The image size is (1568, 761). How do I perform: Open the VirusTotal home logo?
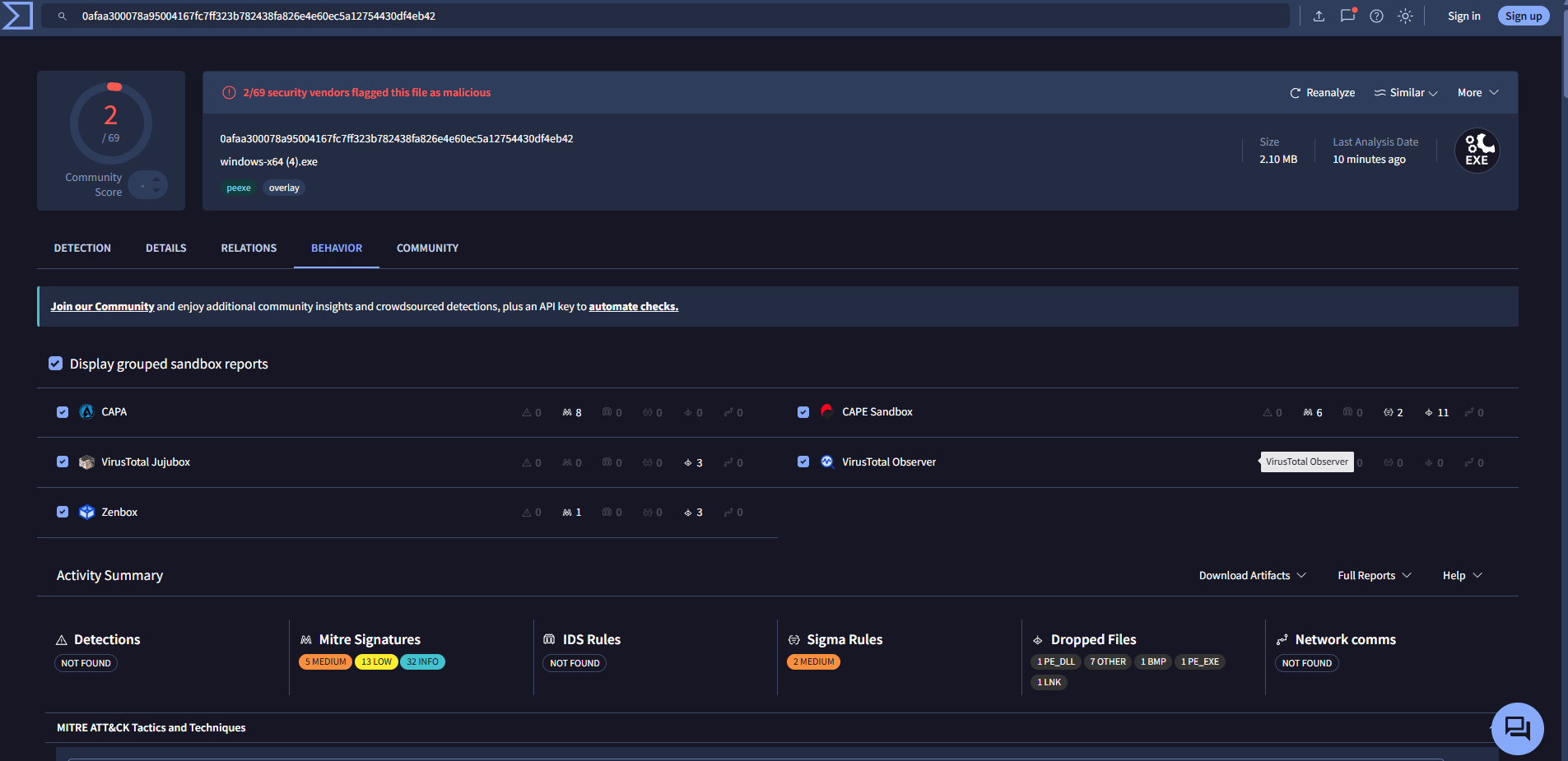pos(17,16)
